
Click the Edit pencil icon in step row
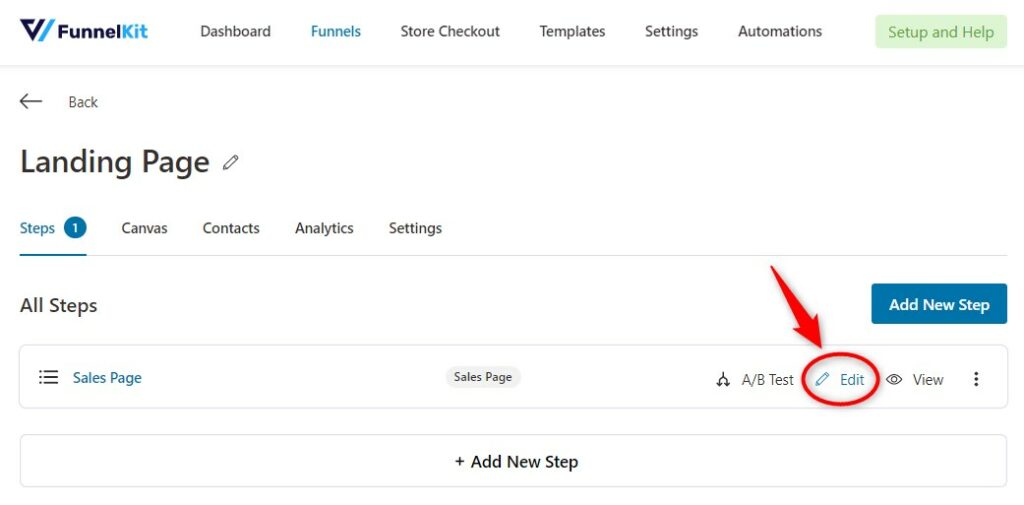[822, 379]
